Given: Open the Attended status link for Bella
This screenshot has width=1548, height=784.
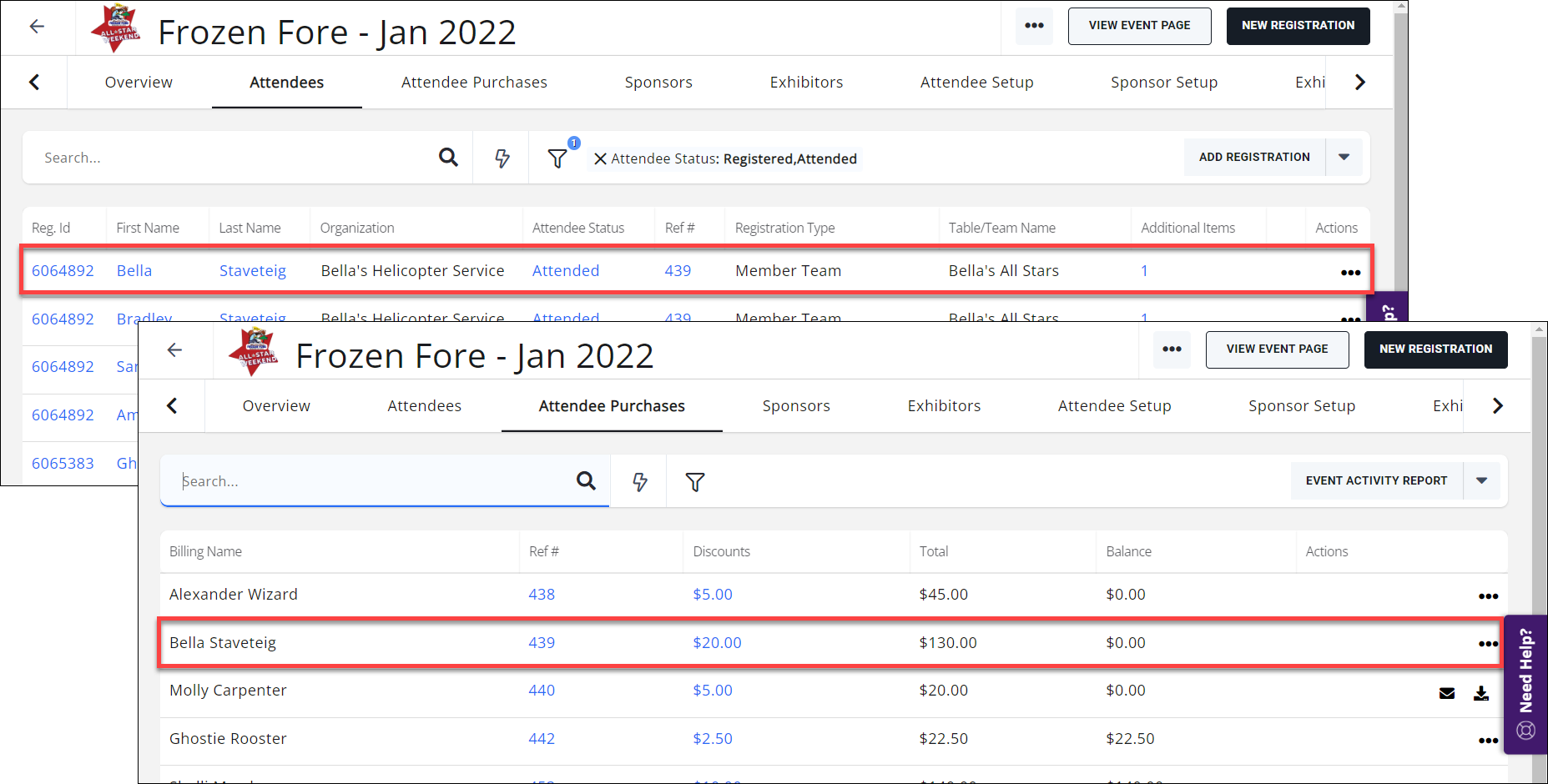Looking at the screenshot, I should click(566, 271).
